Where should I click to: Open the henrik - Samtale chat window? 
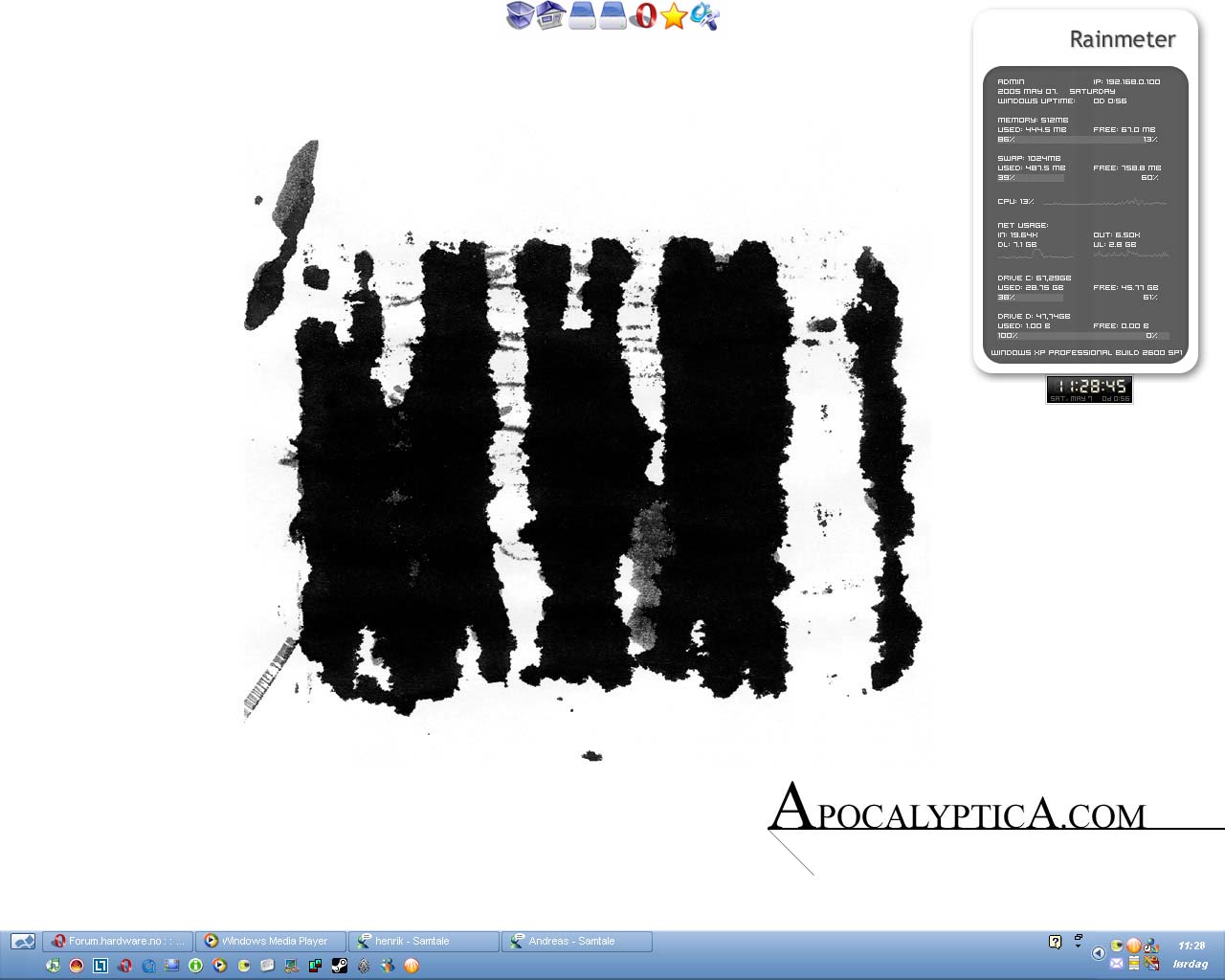424,942
